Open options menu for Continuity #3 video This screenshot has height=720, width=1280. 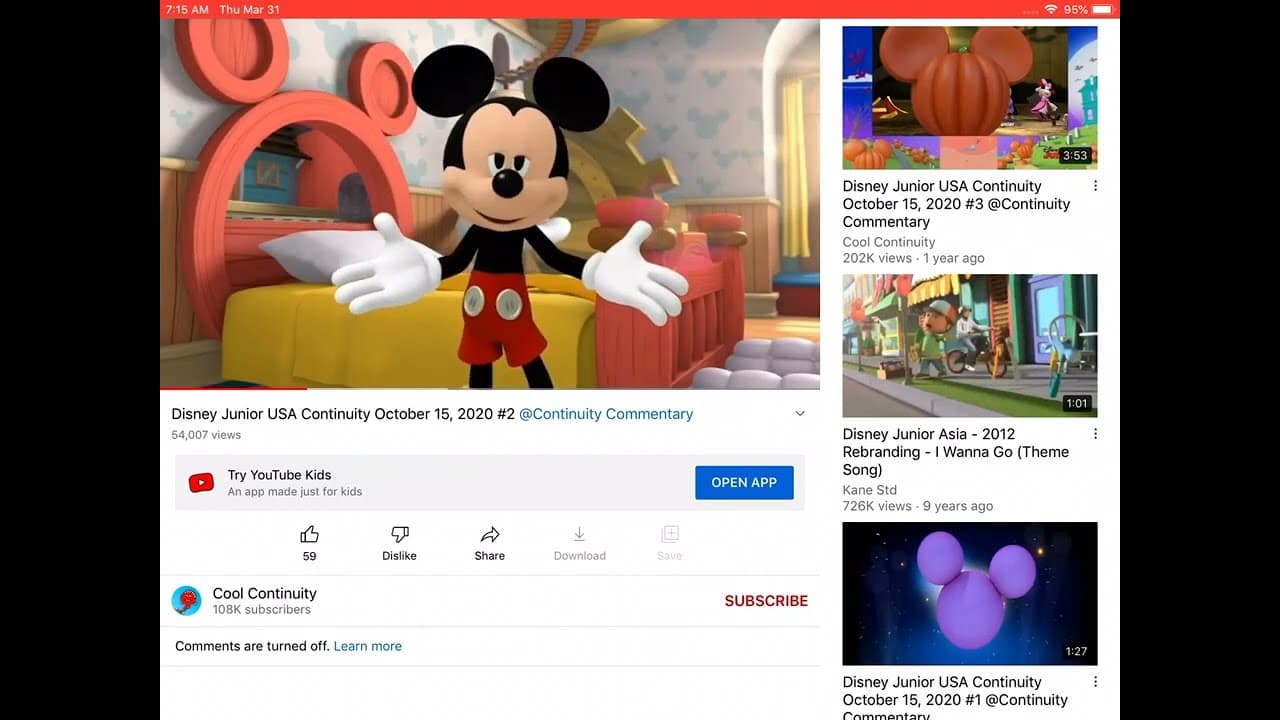(1095, 186)
